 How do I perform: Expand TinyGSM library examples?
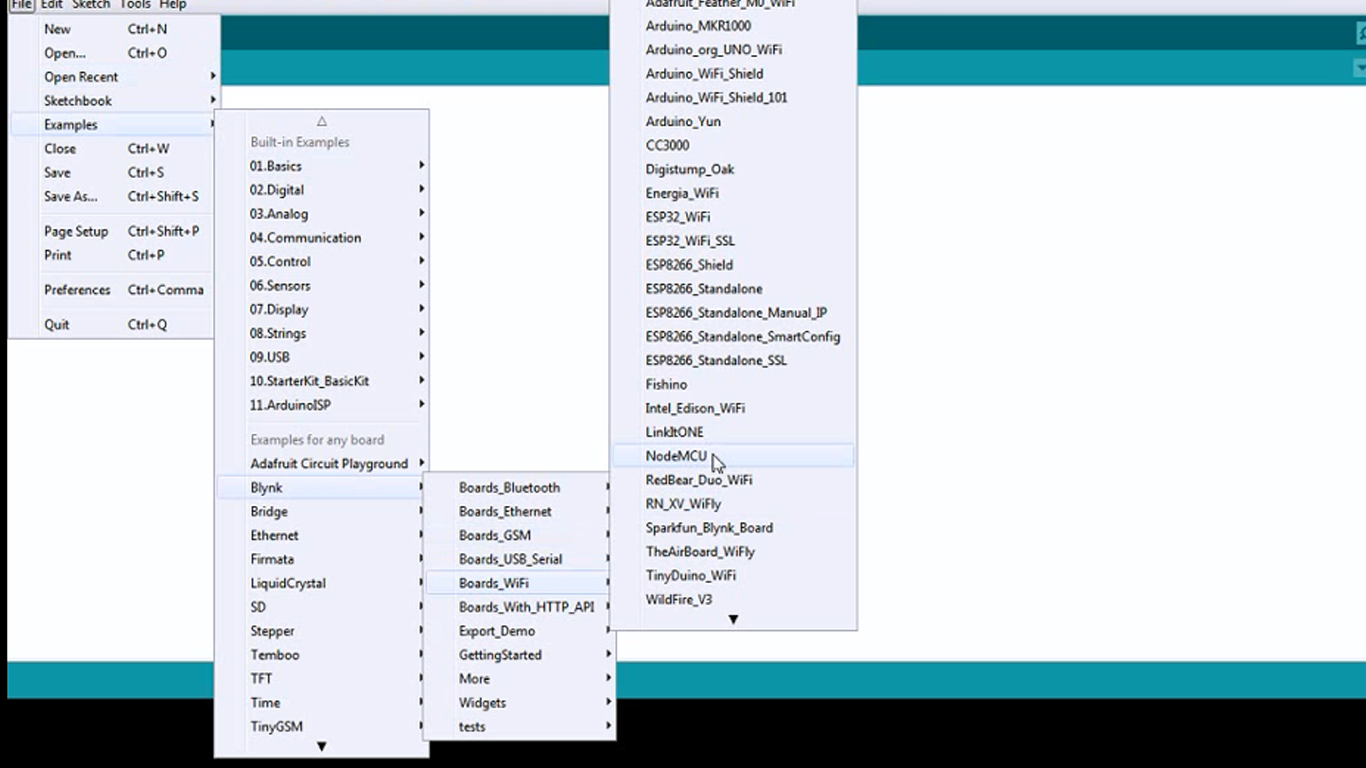point(322,727)
